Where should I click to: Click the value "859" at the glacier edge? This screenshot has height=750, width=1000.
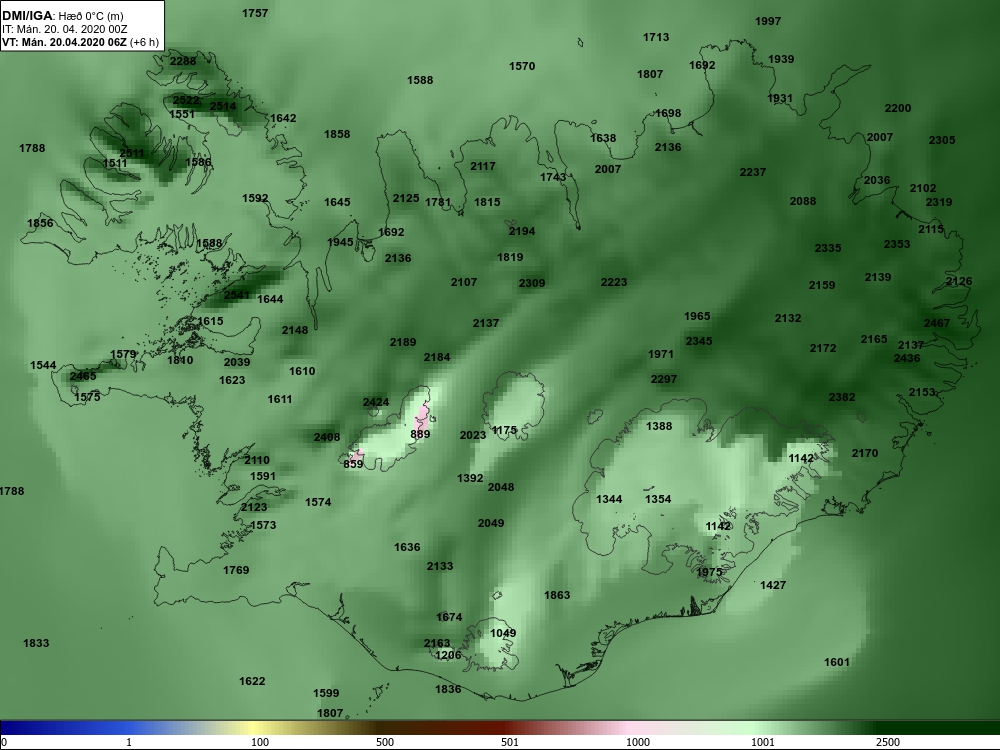[x=353, y=464]
